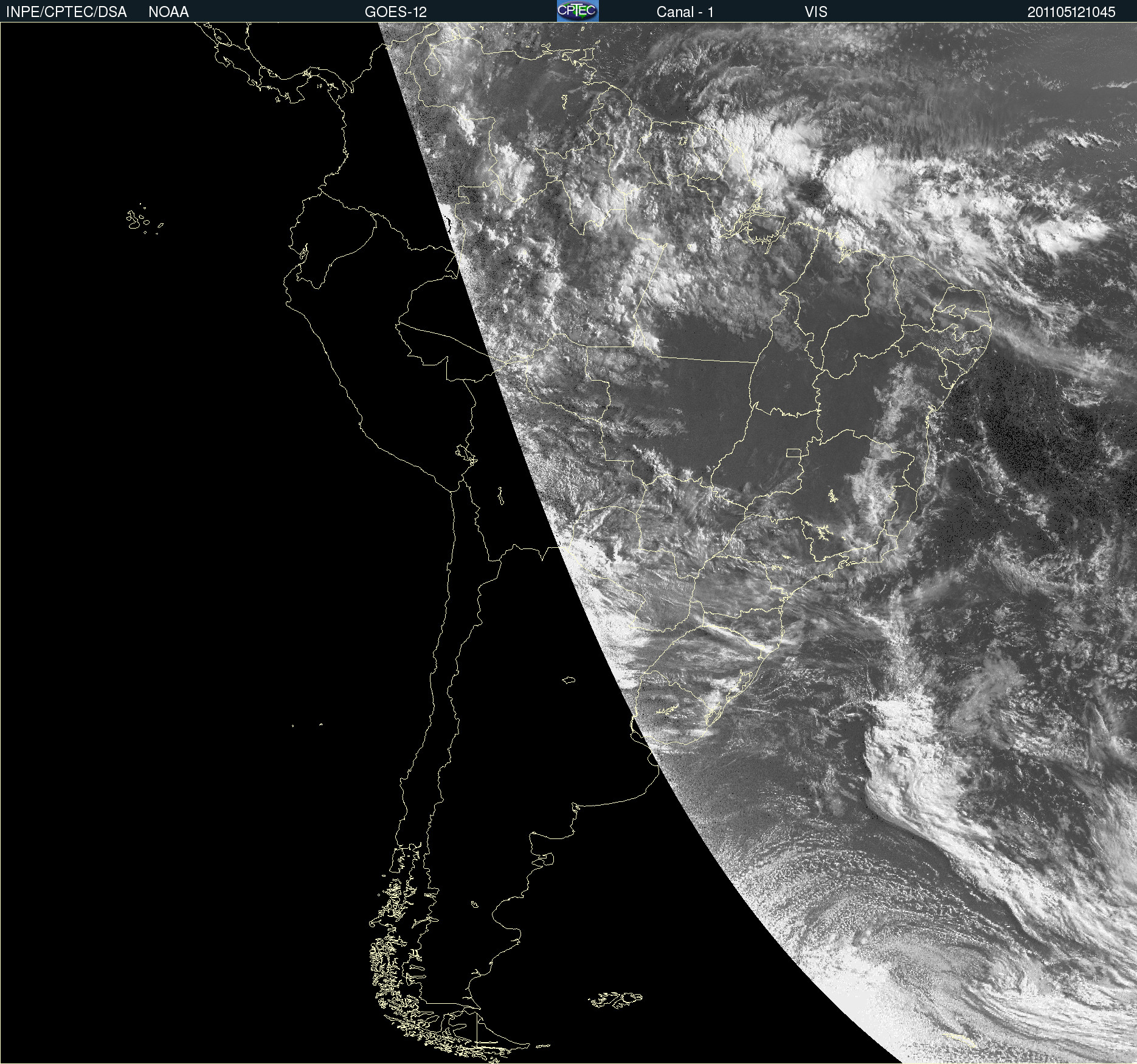
Task: Click the NOAA label in the header
Action: pyautogui.click(x=168, y=12)
